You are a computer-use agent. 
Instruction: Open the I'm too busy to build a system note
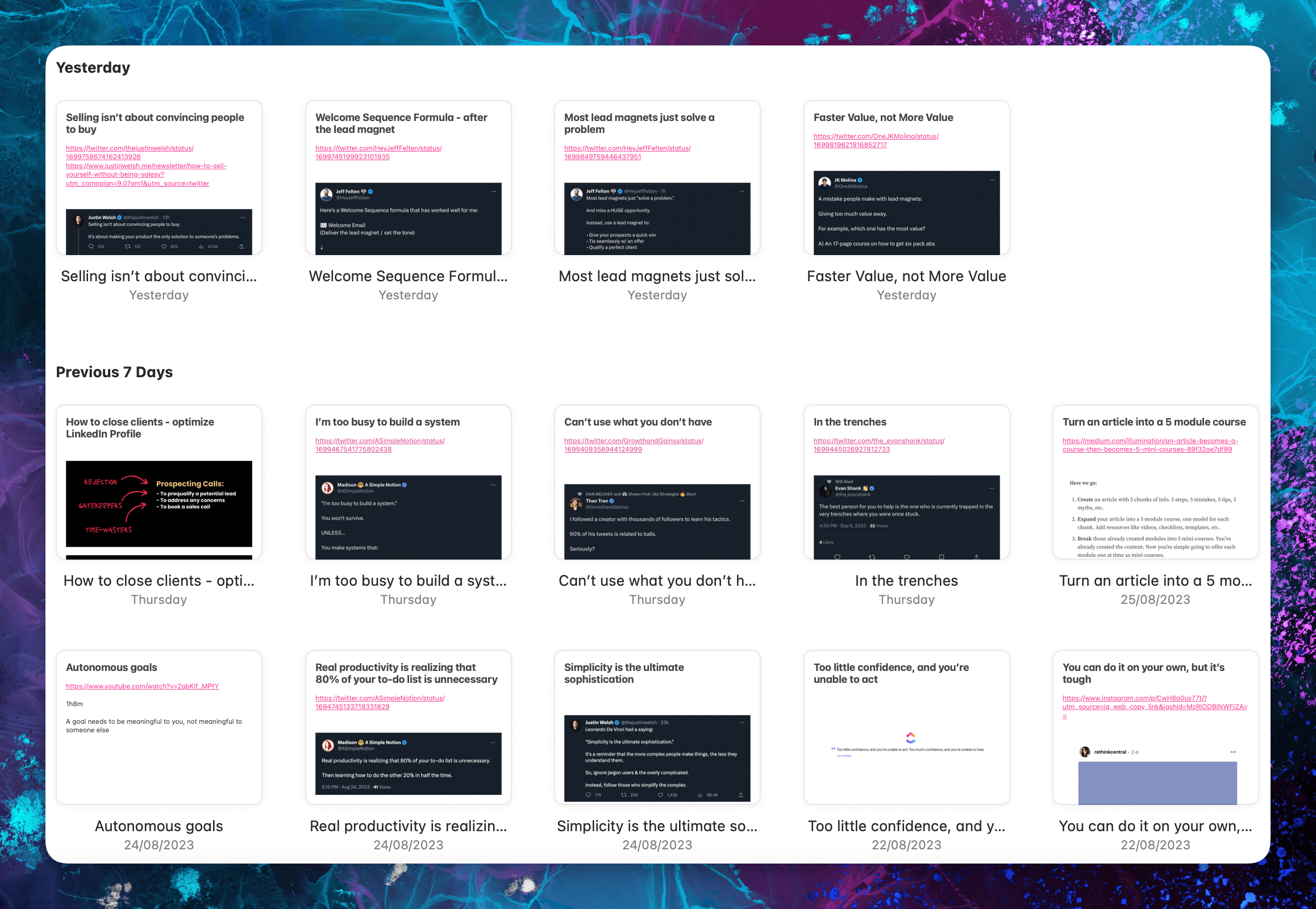coord(408,482)
